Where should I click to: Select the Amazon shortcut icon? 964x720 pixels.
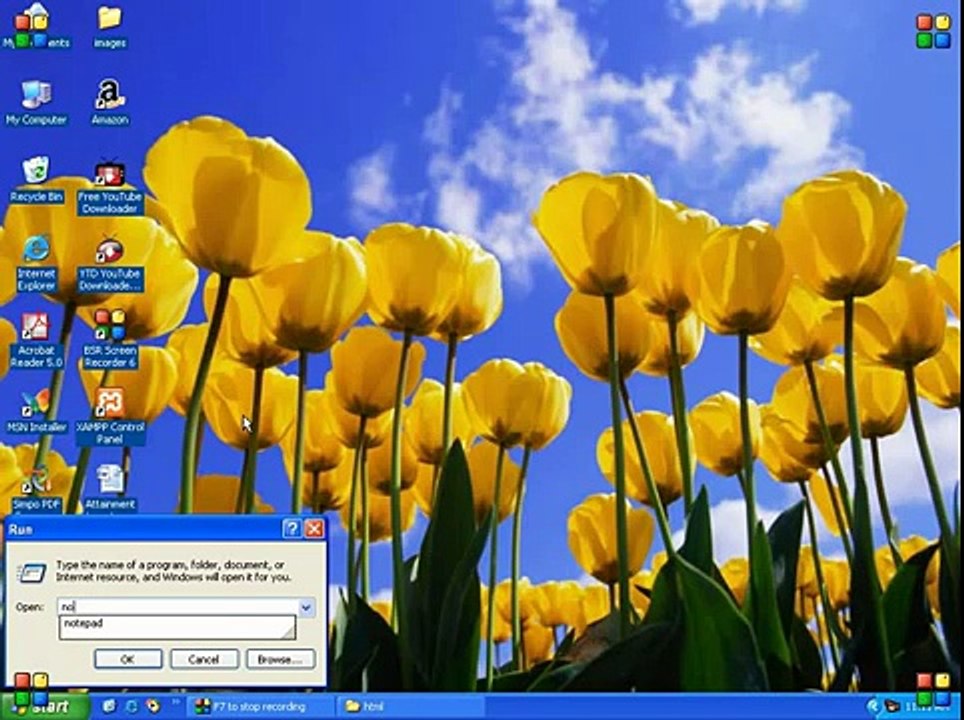coord(110,103)
